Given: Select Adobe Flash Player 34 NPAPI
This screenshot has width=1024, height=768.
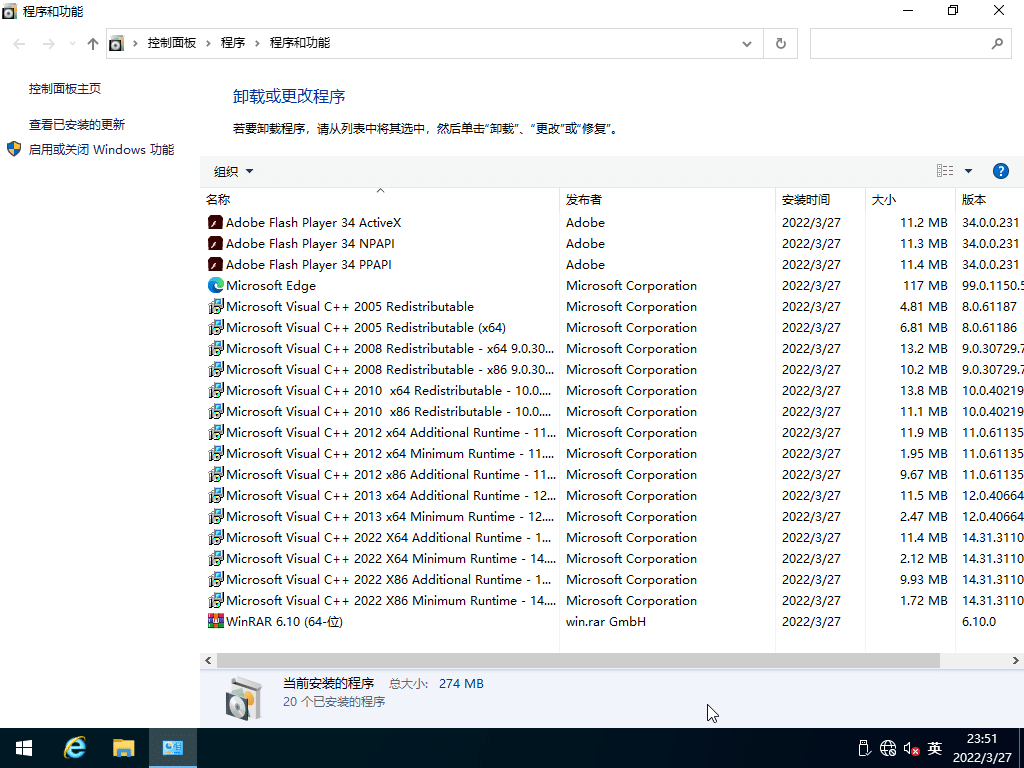Looking at the screenshot, I should (309, 243).
